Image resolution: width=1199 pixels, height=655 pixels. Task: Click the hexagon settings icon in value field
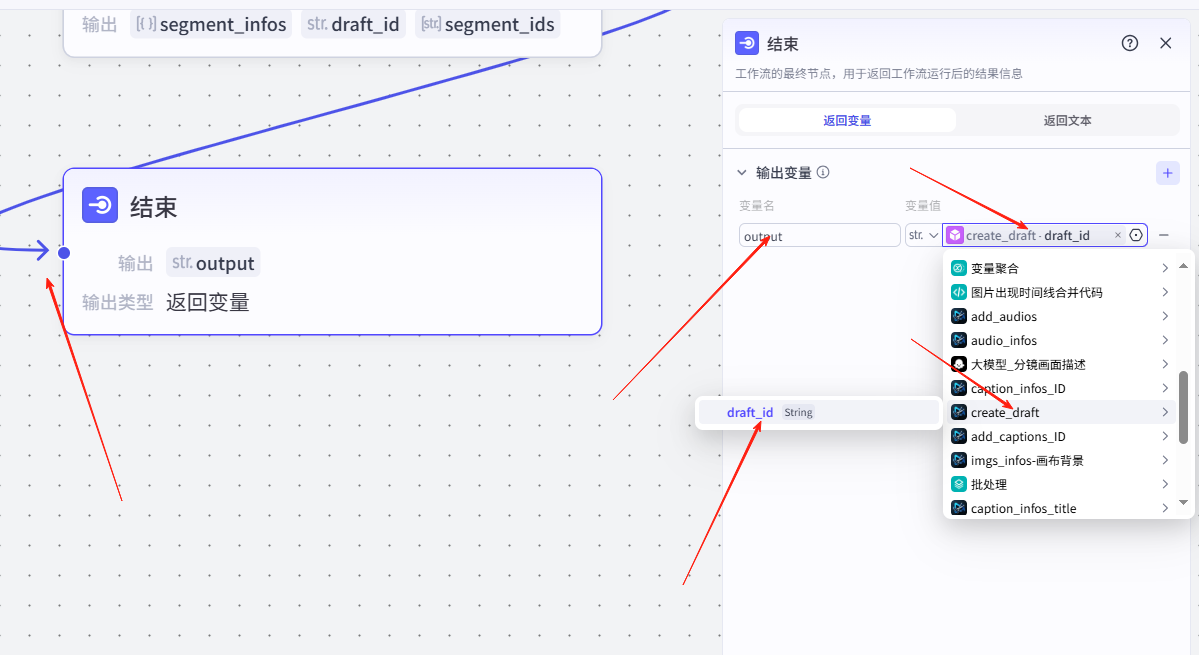pos(1136,235)
